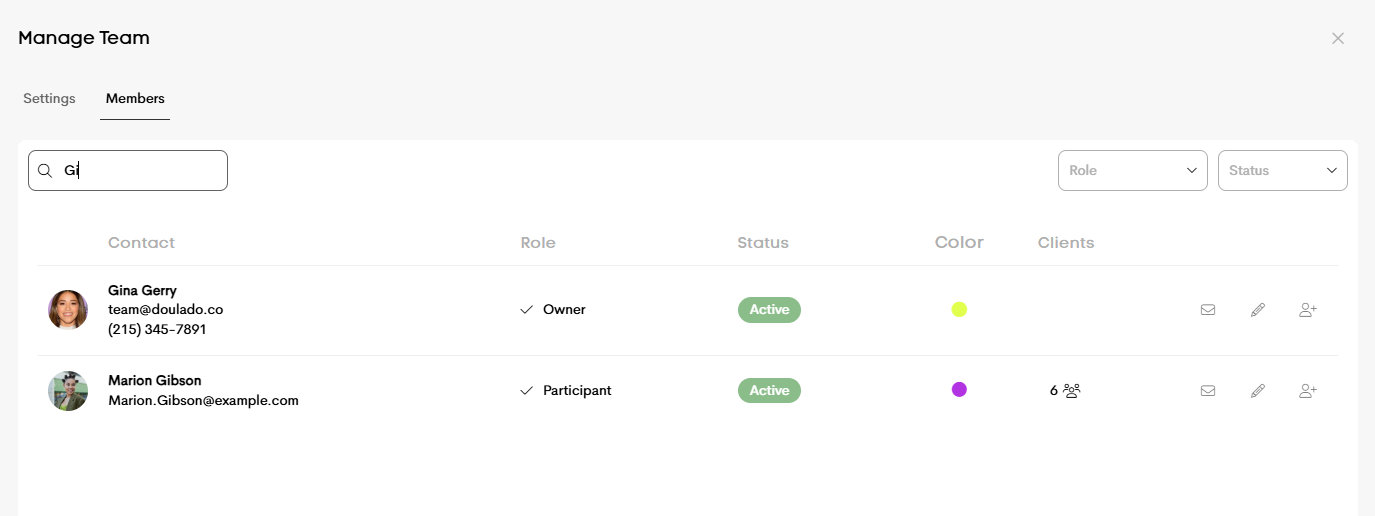Expand the Role filter dropdown

click(x=1133, y=170)
